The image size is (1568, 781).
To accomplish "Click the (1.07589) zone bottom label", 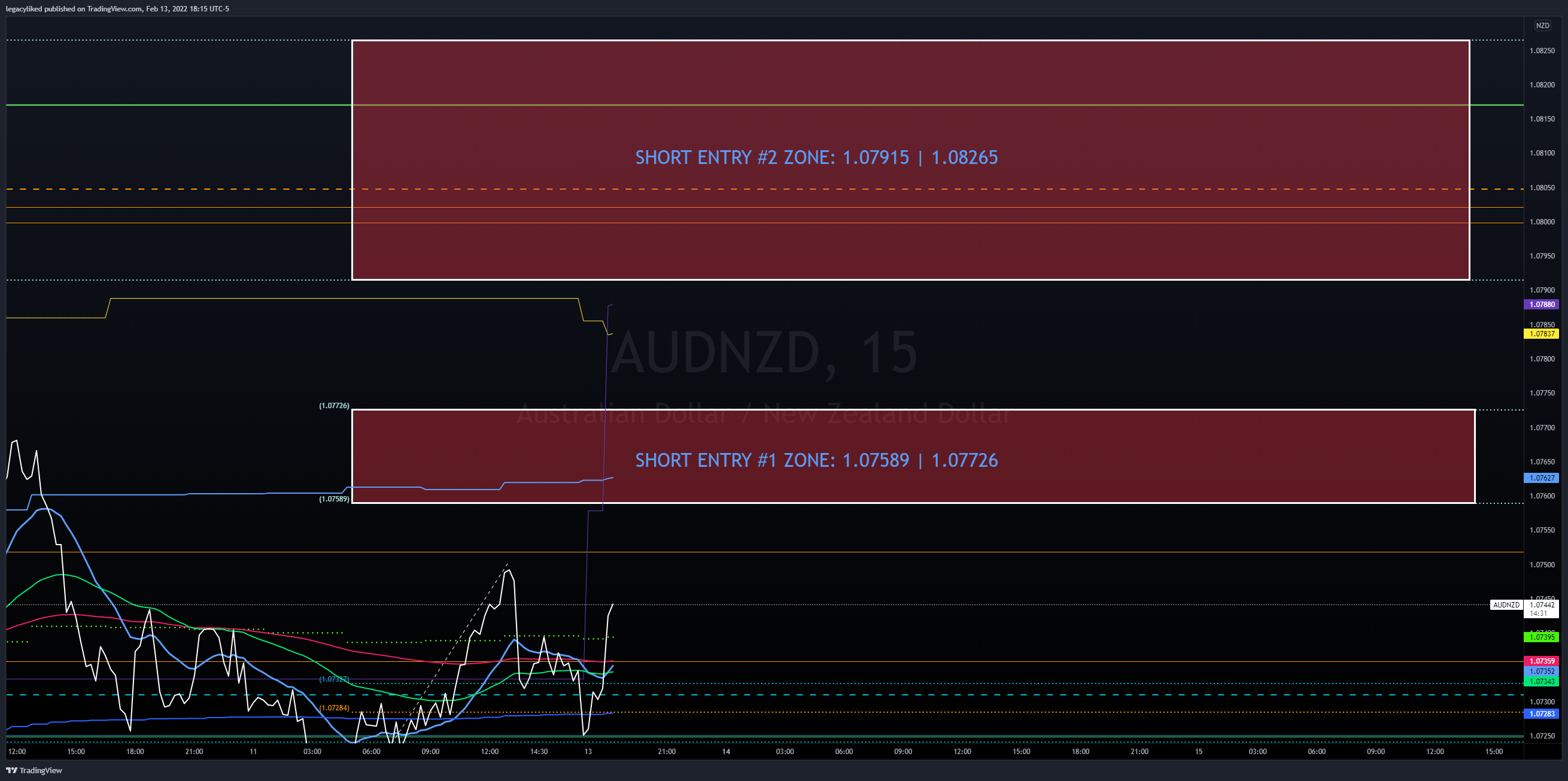I will point(334,499).
